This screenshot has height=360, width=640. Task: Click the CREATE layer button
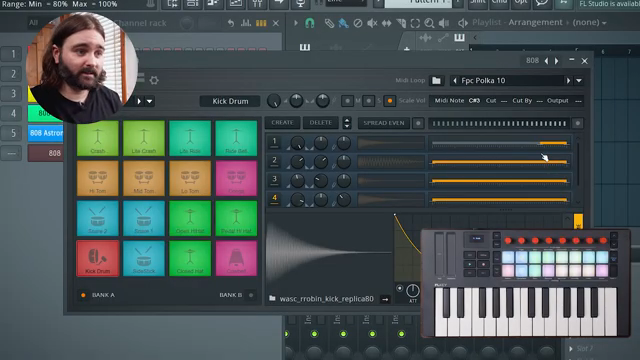(282, 123)
